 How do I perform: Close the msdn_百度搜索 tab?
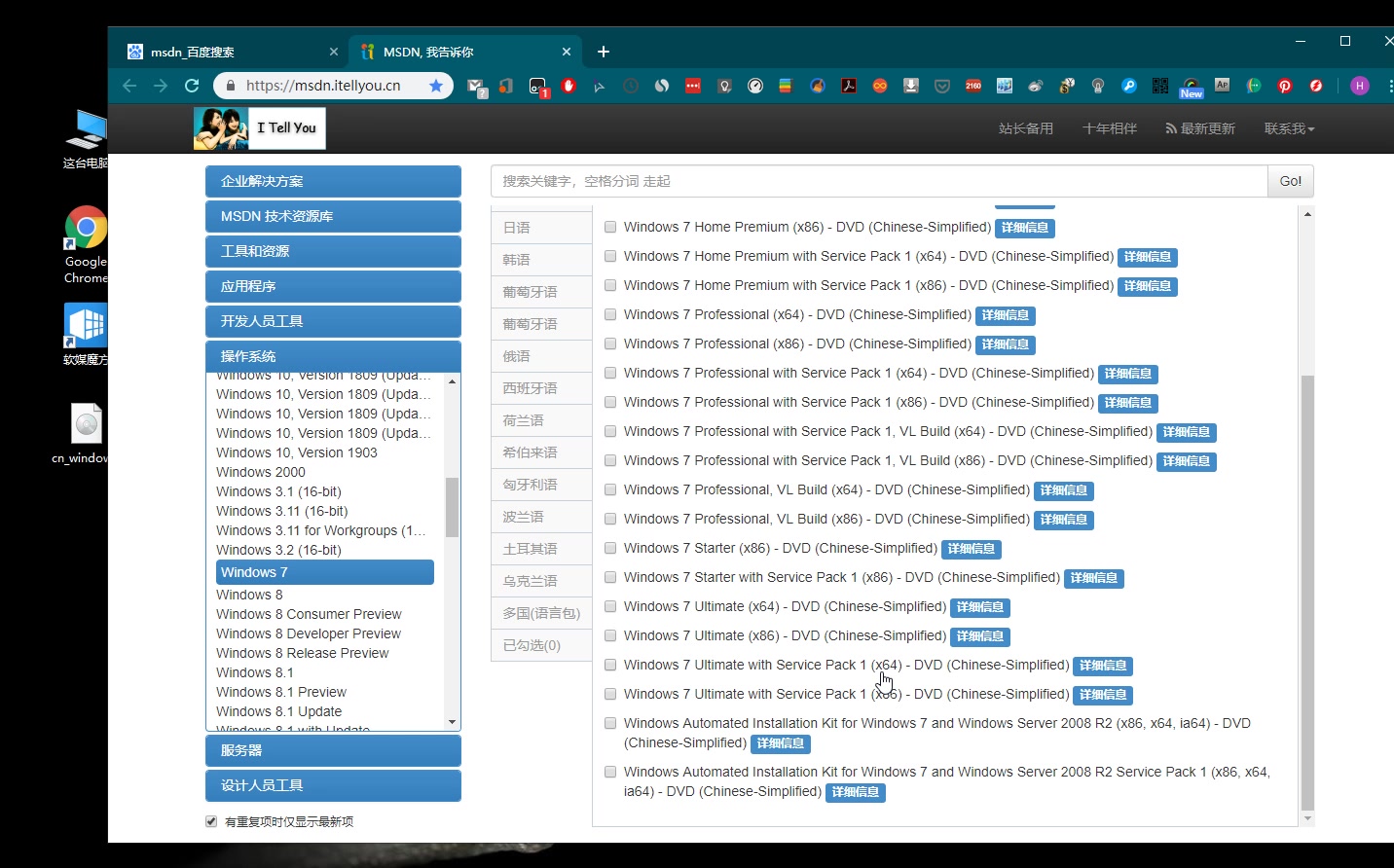(x=334, y=52)
